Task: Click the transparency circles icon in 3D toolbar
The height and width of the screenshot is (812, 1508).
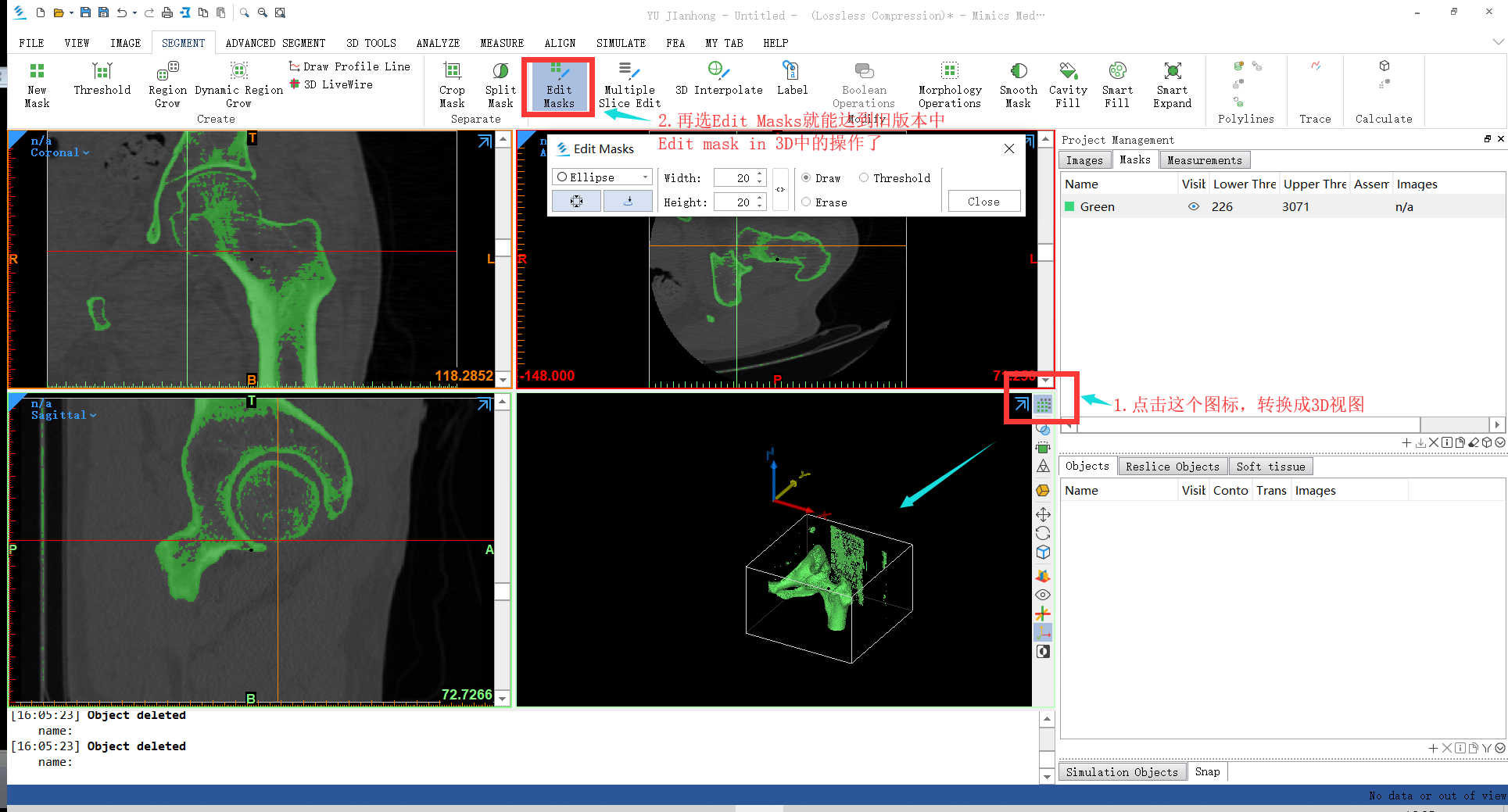Action: tap(1043, 429)
